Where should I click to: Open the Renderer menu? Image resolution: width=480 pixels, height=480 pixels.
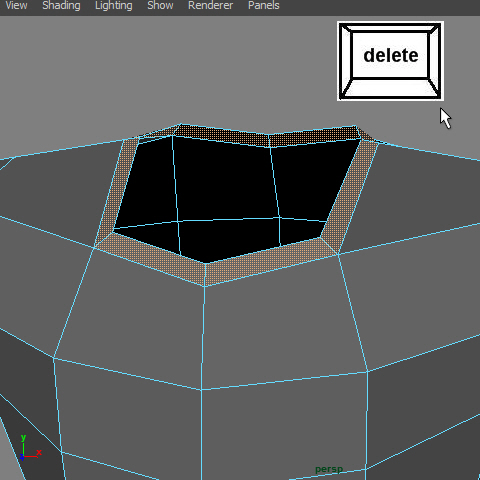(210, 6)
